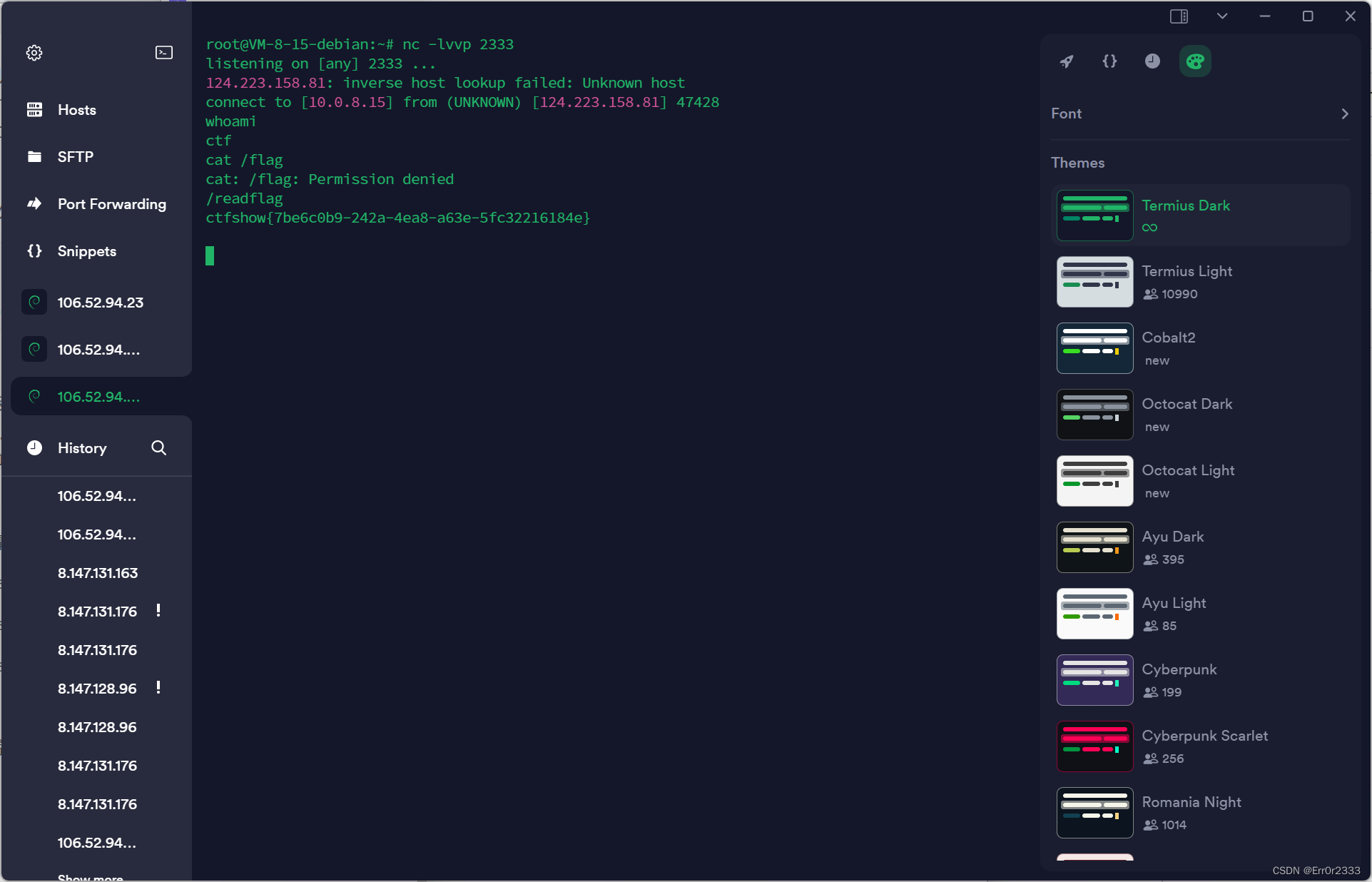Open history entry 8.147.131.163
Image resolution: width=1372 pixels, height=882 pixels.
96,572
